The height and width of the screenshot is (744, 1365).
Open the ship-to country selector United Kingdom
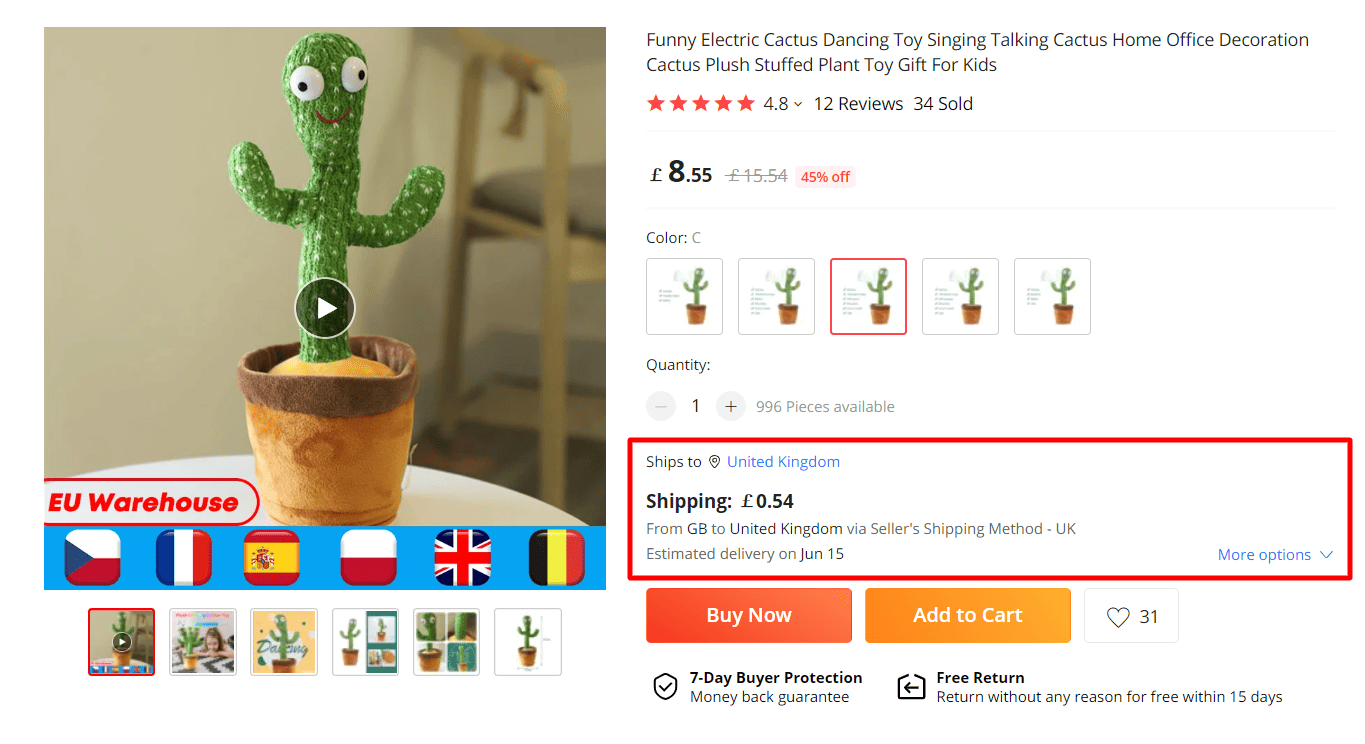click(x=783, y=461)
